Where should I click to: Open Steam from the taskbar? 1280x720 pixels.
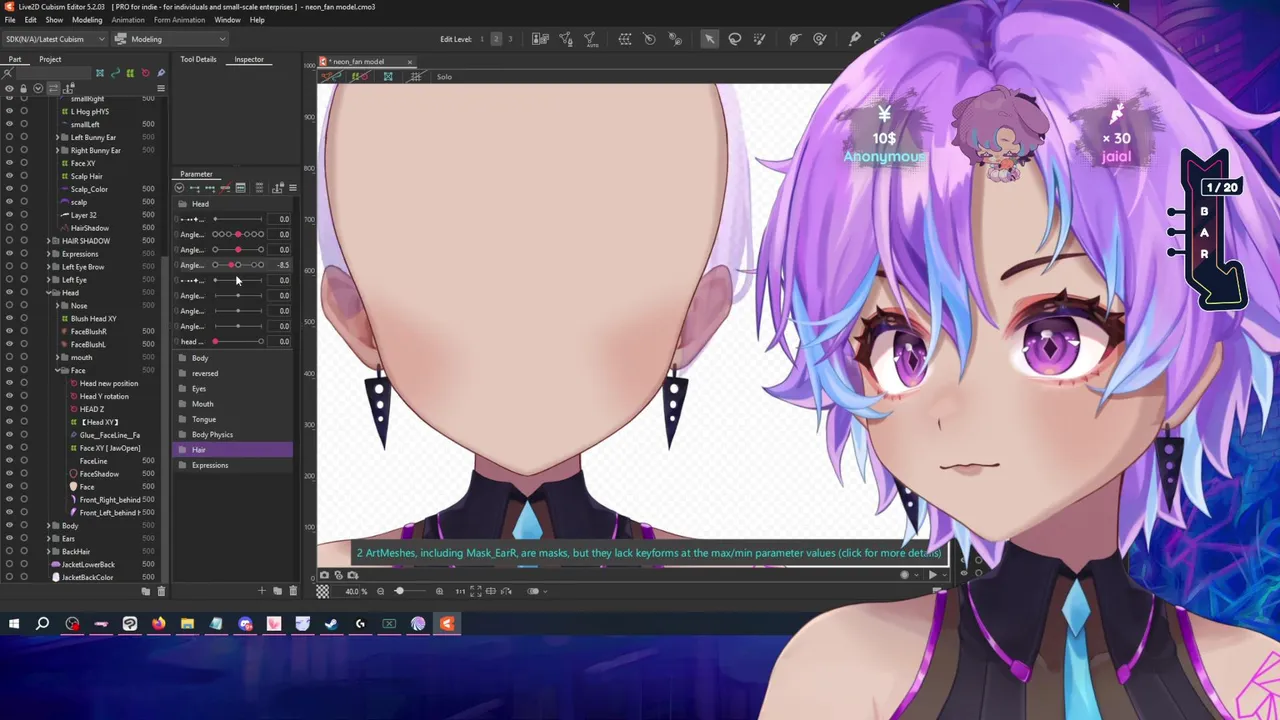[x=331, y=624]
